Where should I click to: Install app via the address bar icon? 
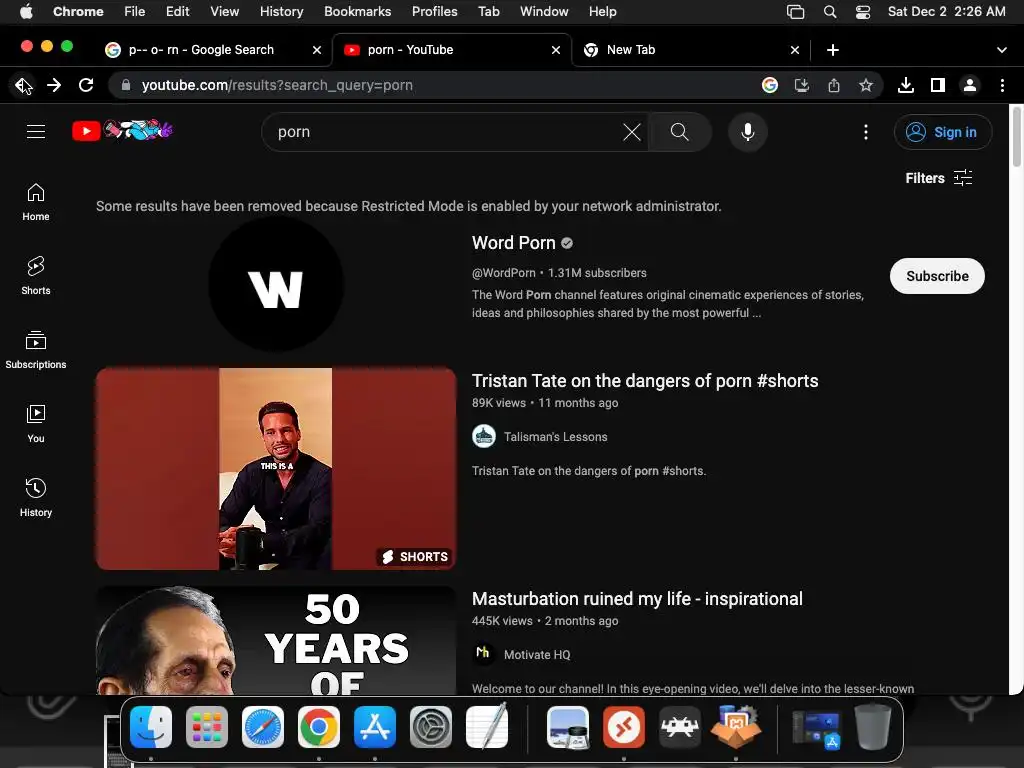tap(802, 85)
